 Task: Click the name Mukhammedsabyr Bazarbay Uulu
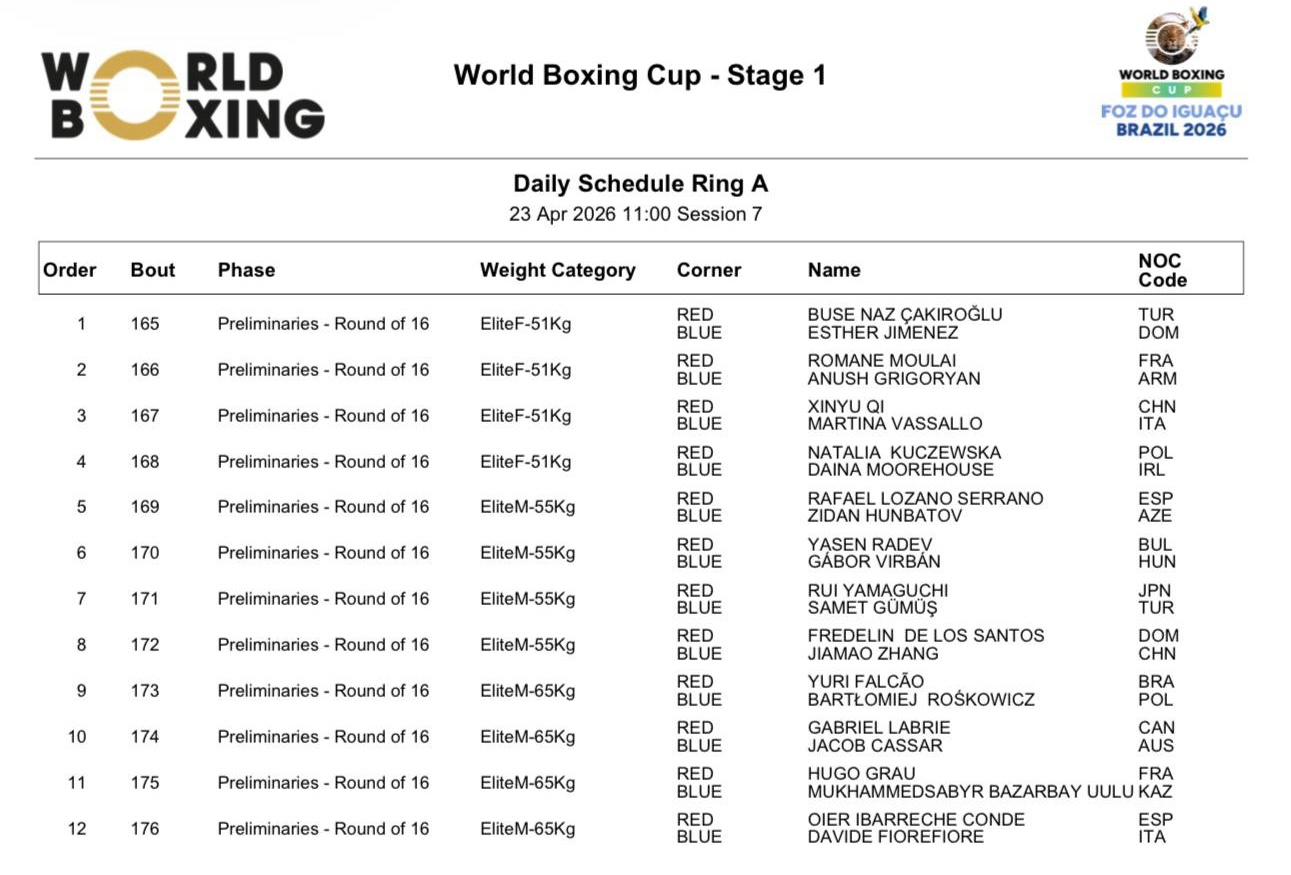(970, 792)
